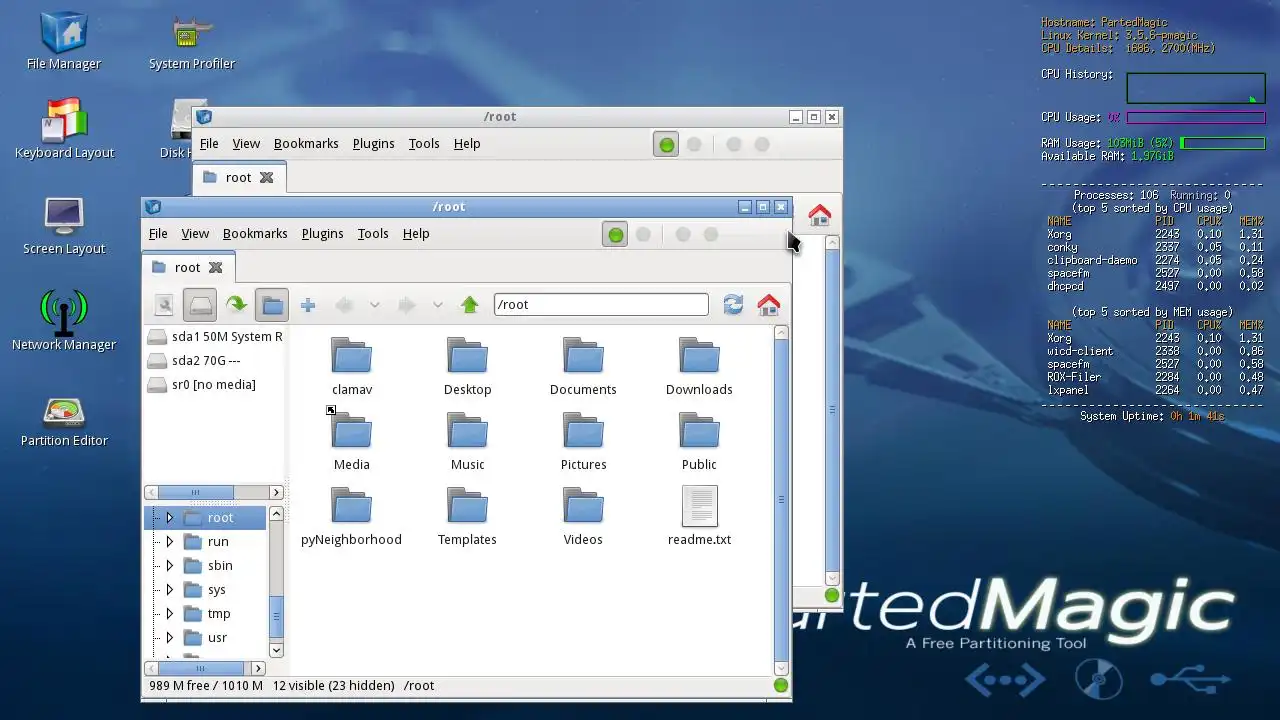
Task: Select the clamav folder
Action: tap(351, 366)
